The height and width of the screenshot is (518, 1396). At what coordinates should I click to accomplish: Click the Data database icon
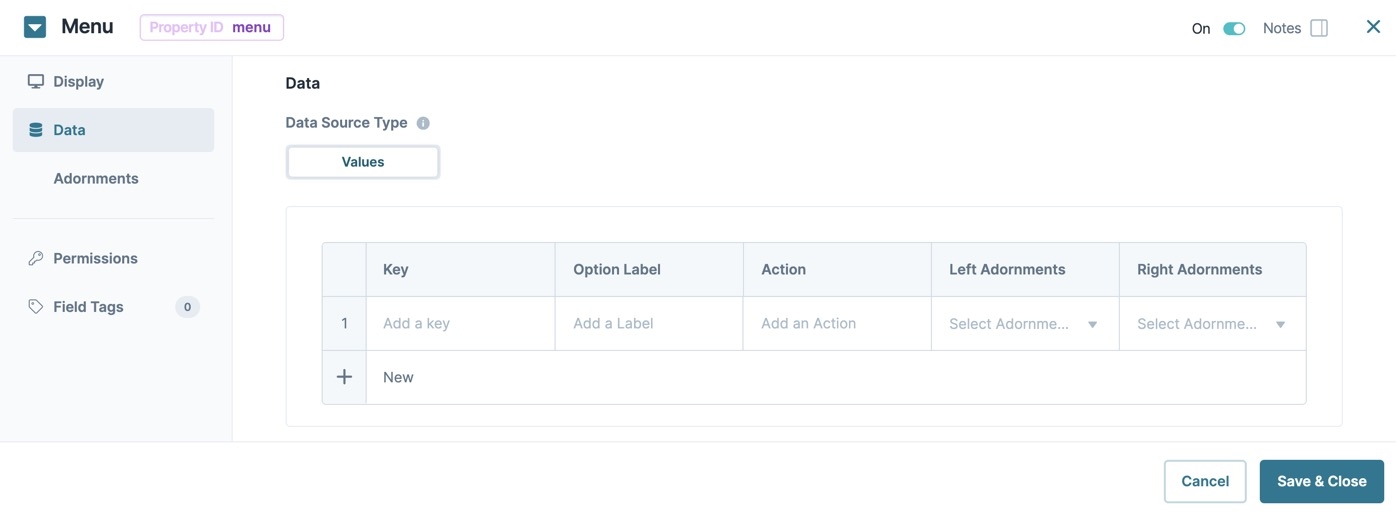point(36,130)
